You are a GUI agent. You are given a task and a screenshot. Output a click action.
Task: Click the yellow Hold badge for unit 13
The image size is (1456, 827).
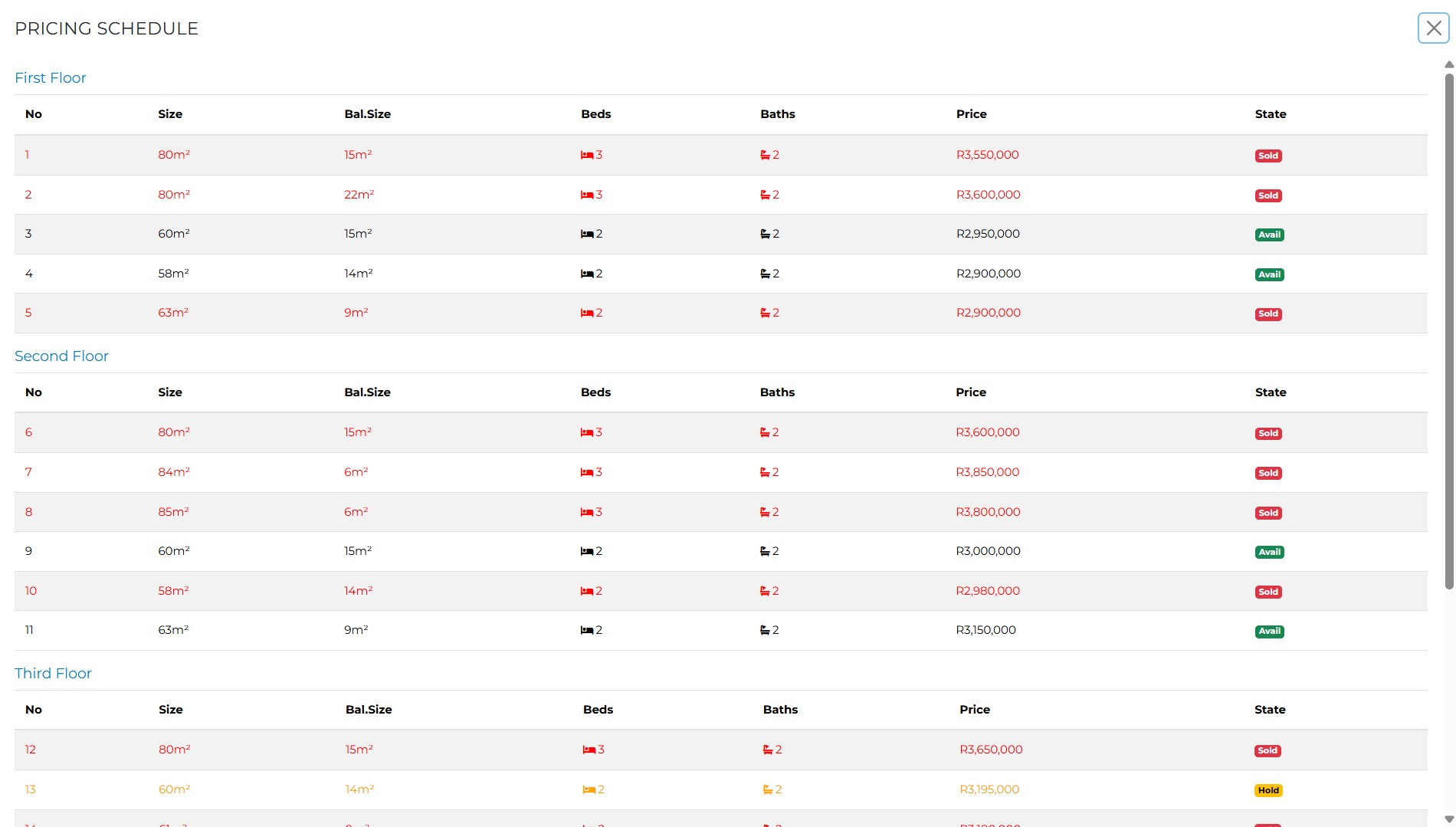tap(1268, 790)
